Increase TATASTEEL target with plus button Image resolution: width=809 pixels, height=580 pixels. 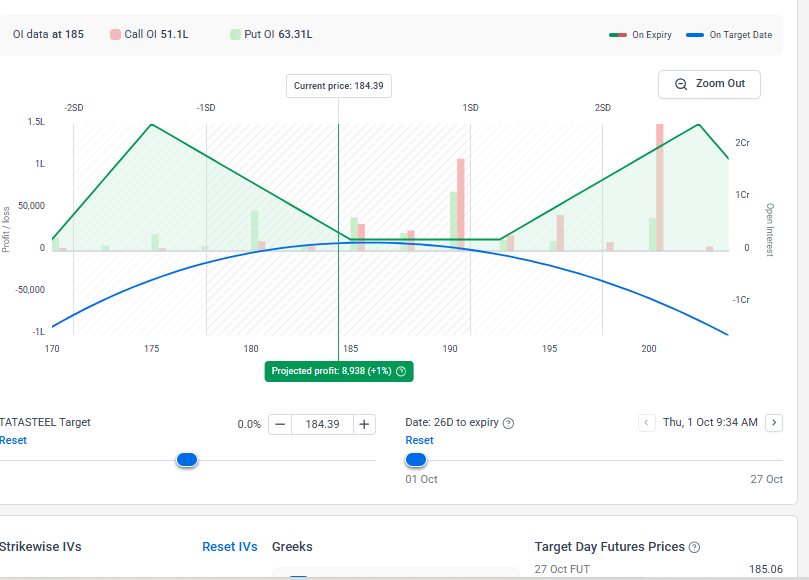pos(364,424)
